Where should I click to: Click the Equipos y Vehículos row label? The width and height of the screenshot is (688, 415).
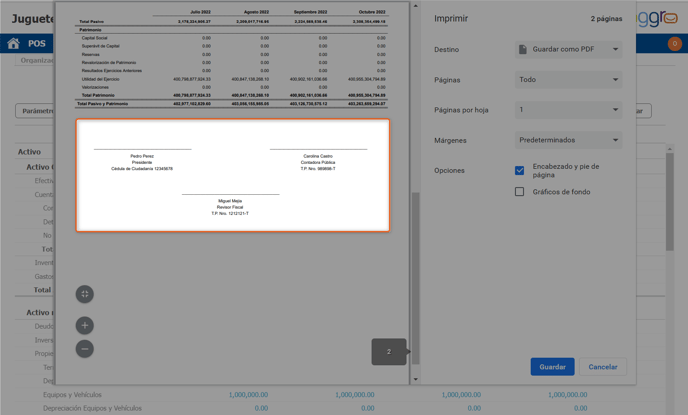pyautogui.click(x=72, y=394)
